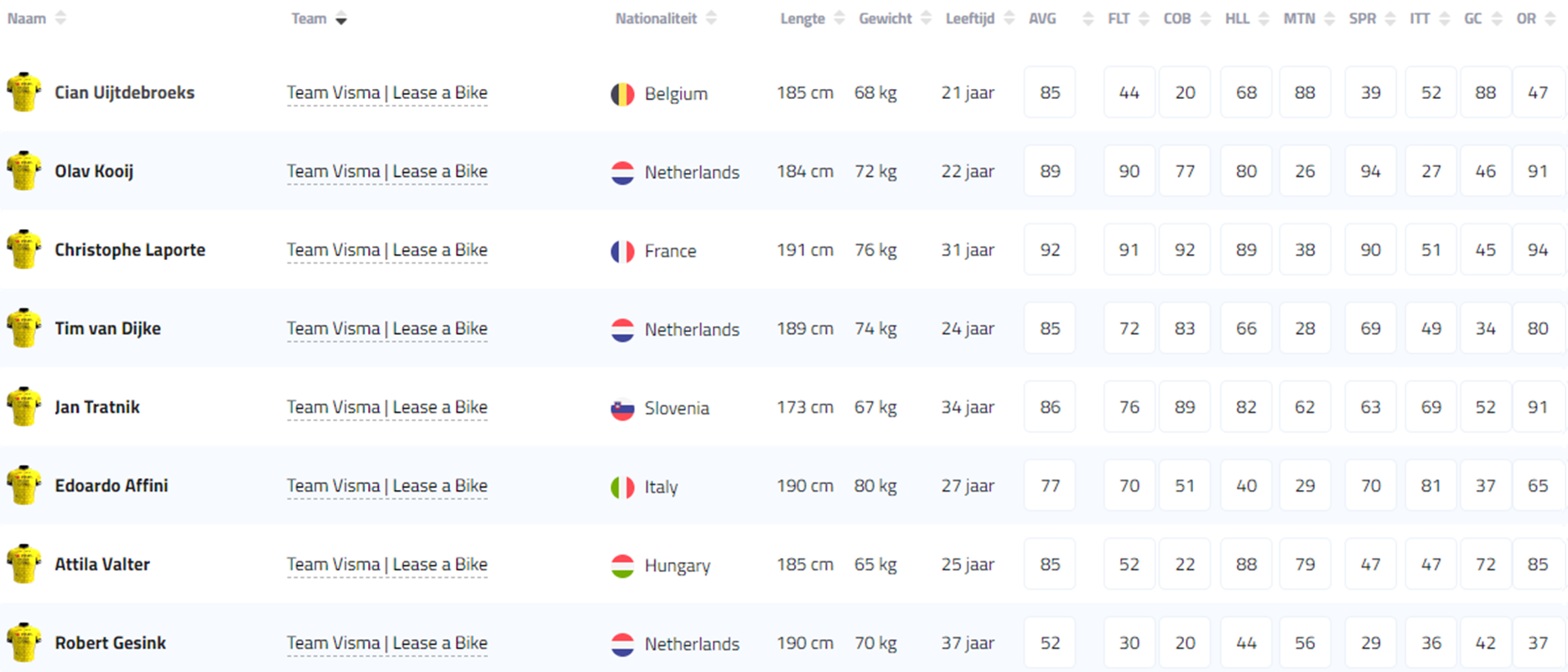
Task: Open Tim van Dijke's rider name
Action: click(x=107, y=328)
